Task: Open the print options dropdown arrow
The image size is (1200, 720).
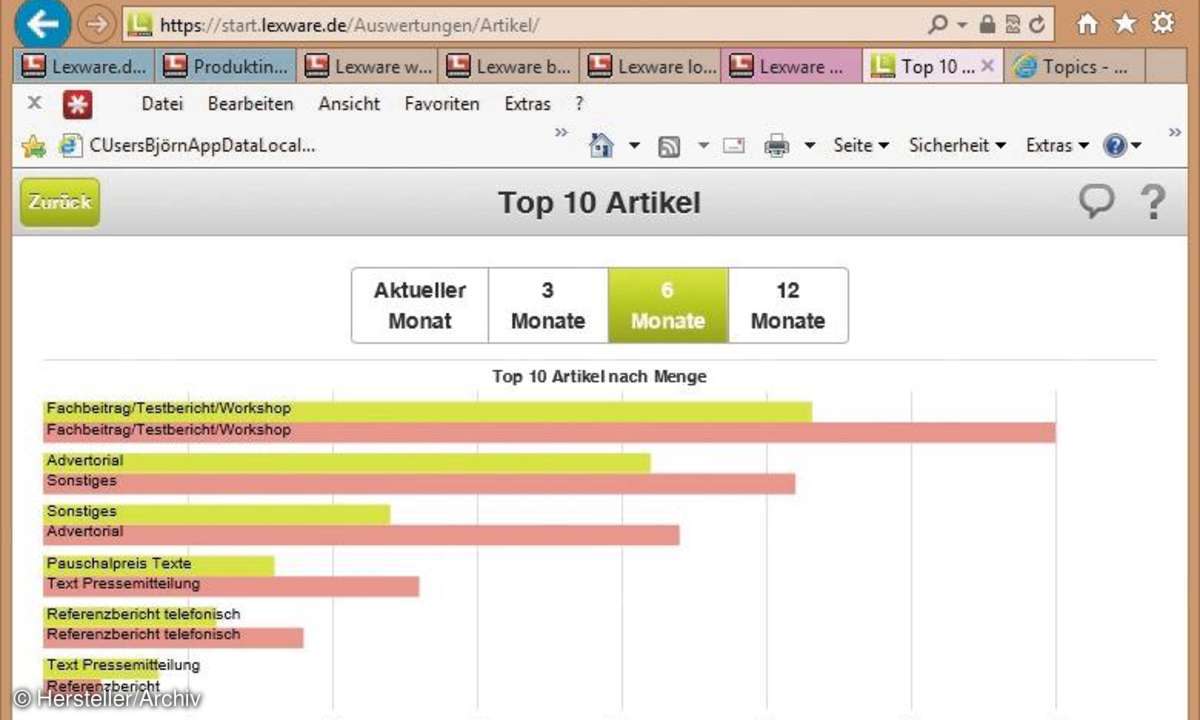Action: pos(810,146)
